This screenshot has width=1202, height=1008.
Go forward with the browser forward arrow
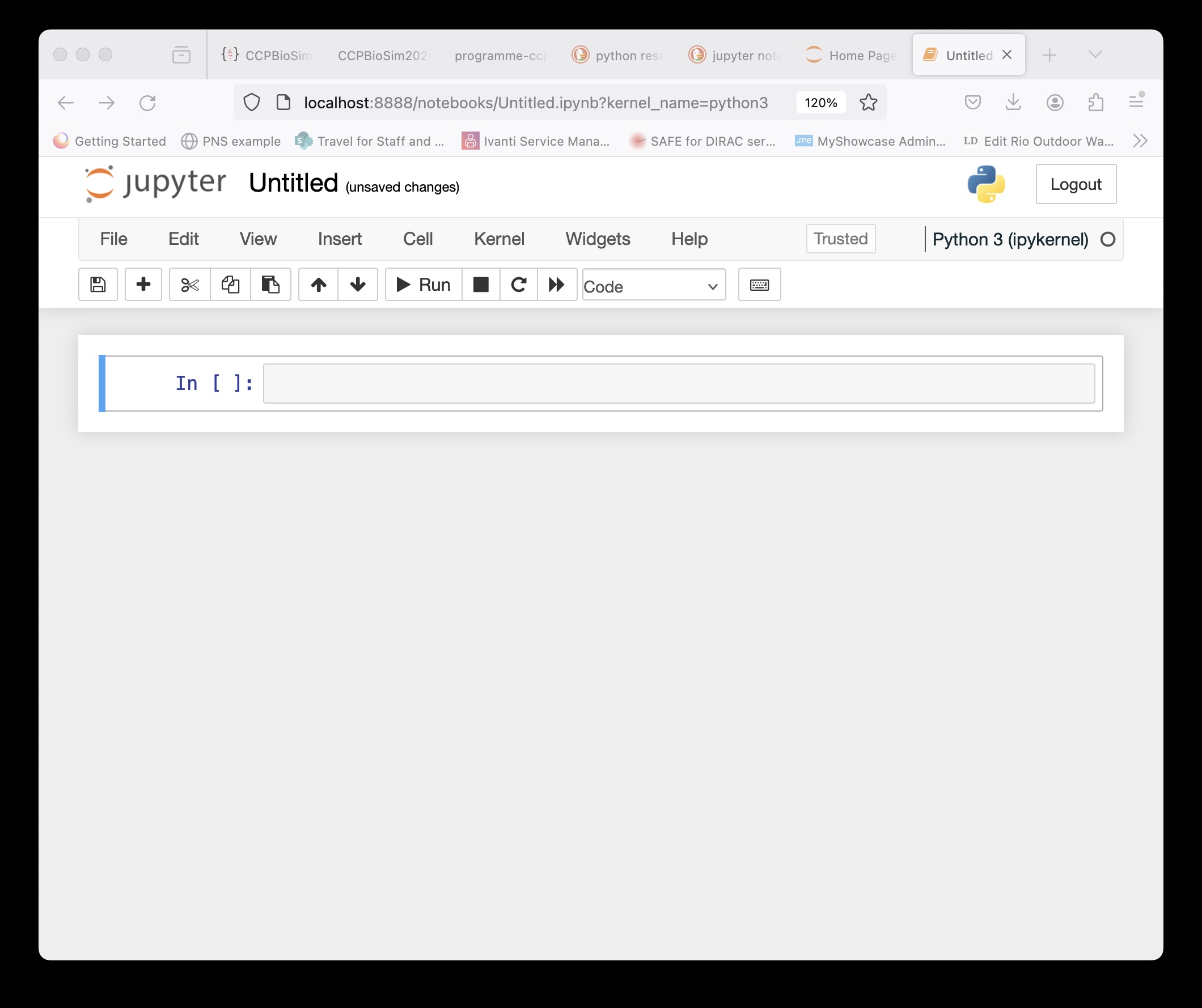tap(107, 103)
